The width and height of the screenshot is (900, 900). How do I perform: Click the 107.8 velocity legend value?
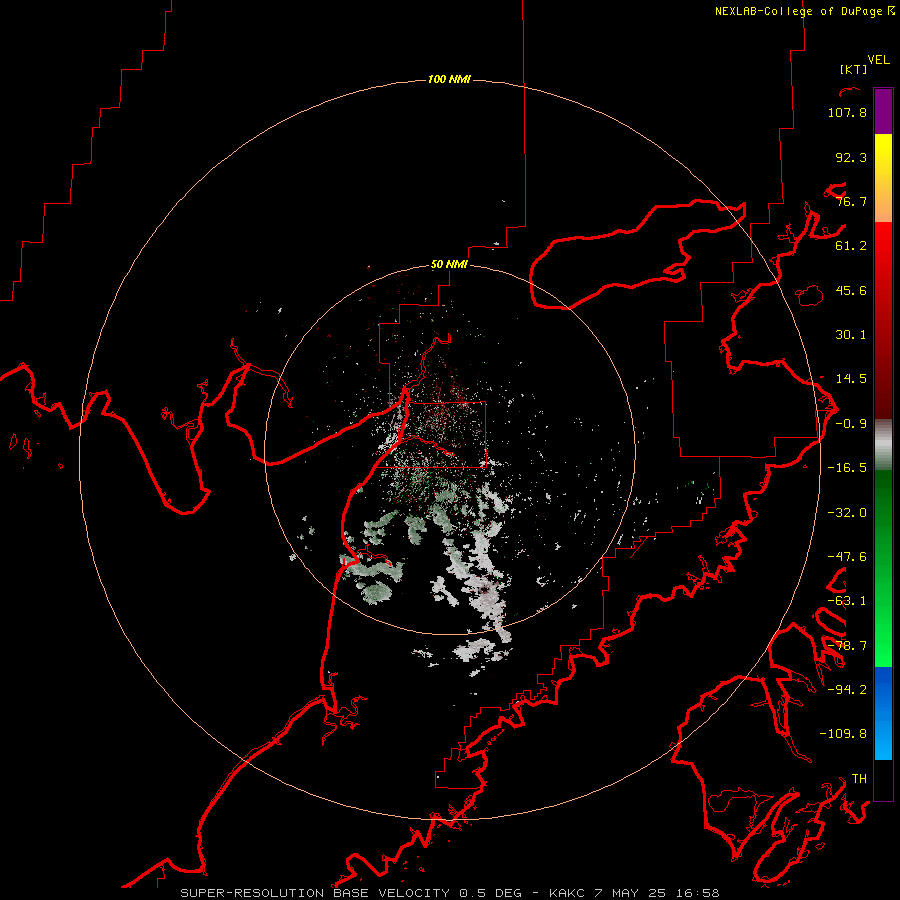847,112
